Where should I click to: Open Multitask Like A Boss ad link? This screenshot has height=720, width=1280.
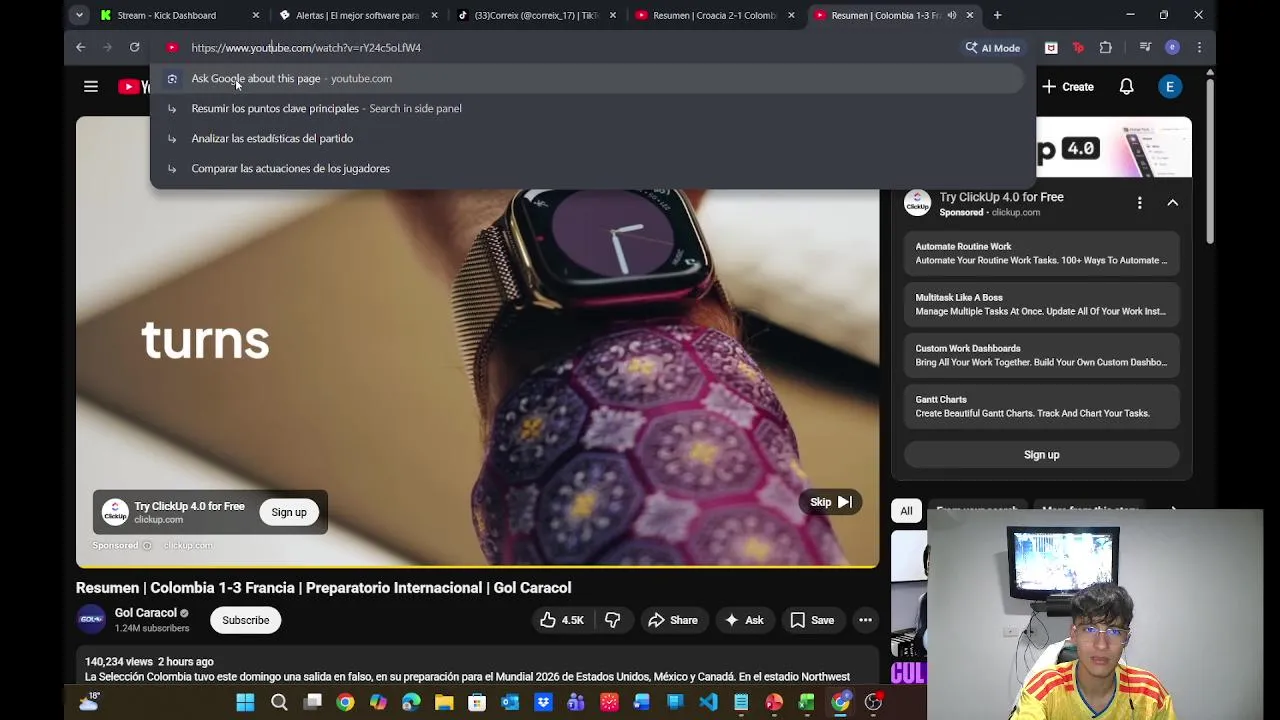tap(1041, 304)
